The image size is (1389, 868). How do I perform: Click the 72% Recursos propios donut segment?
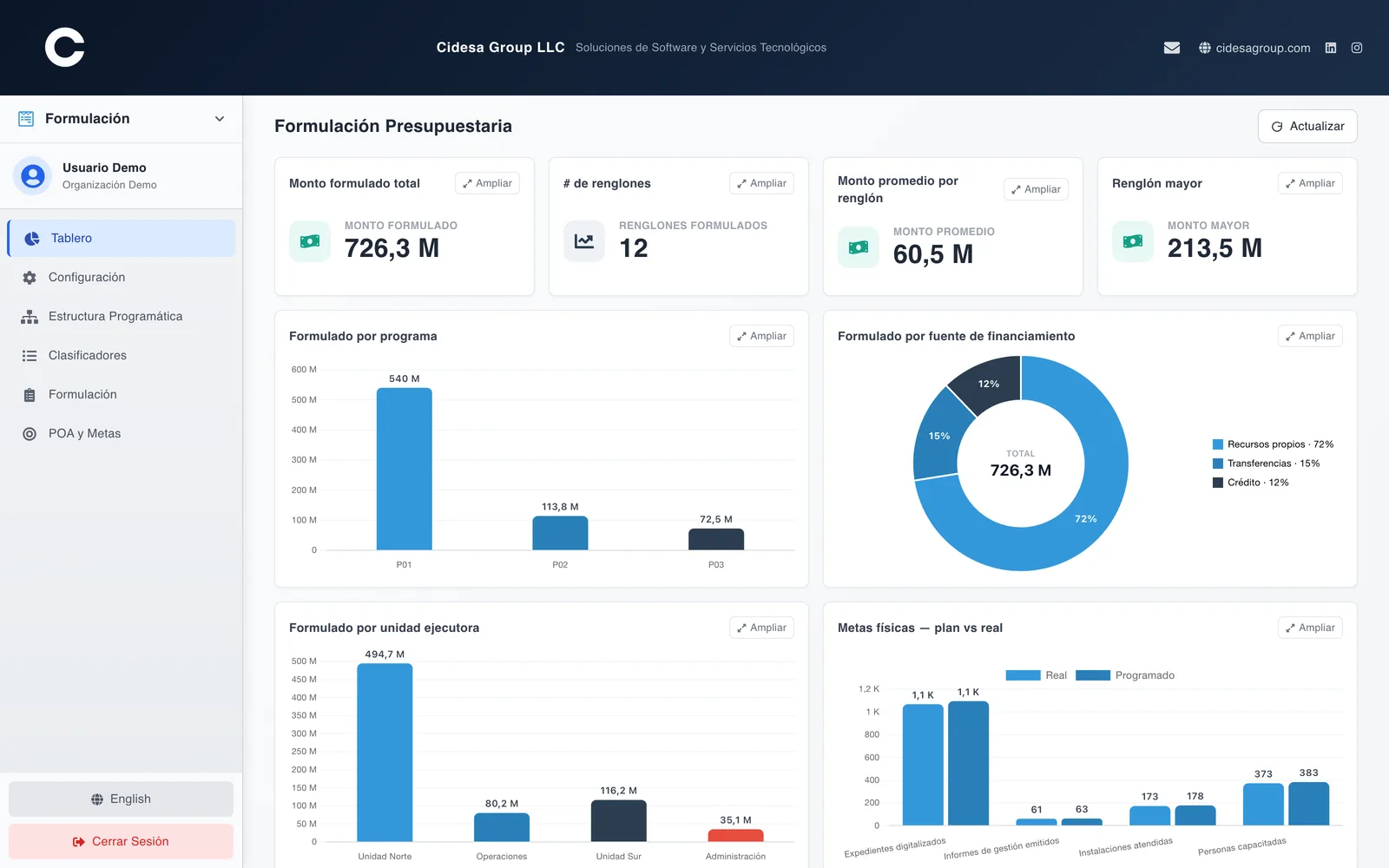(x=1086, y=519)
